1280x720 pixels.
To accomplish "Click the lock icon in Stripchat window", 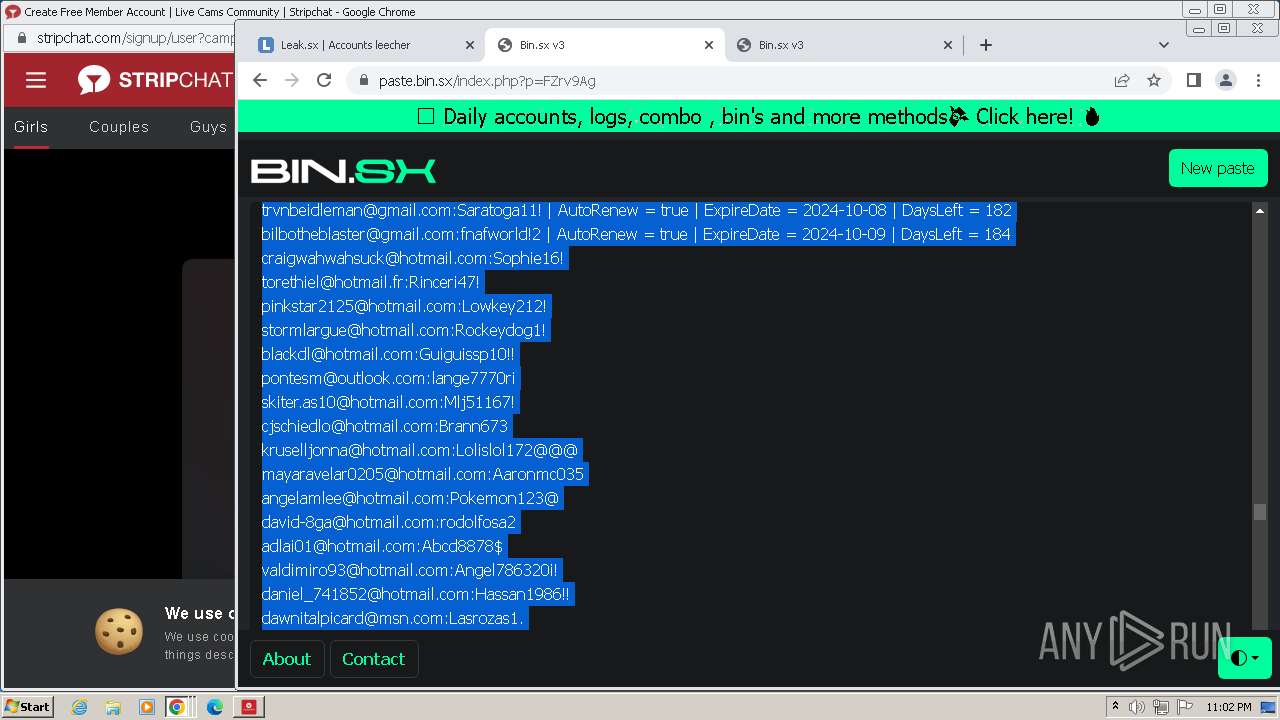I will pos(22,38).
